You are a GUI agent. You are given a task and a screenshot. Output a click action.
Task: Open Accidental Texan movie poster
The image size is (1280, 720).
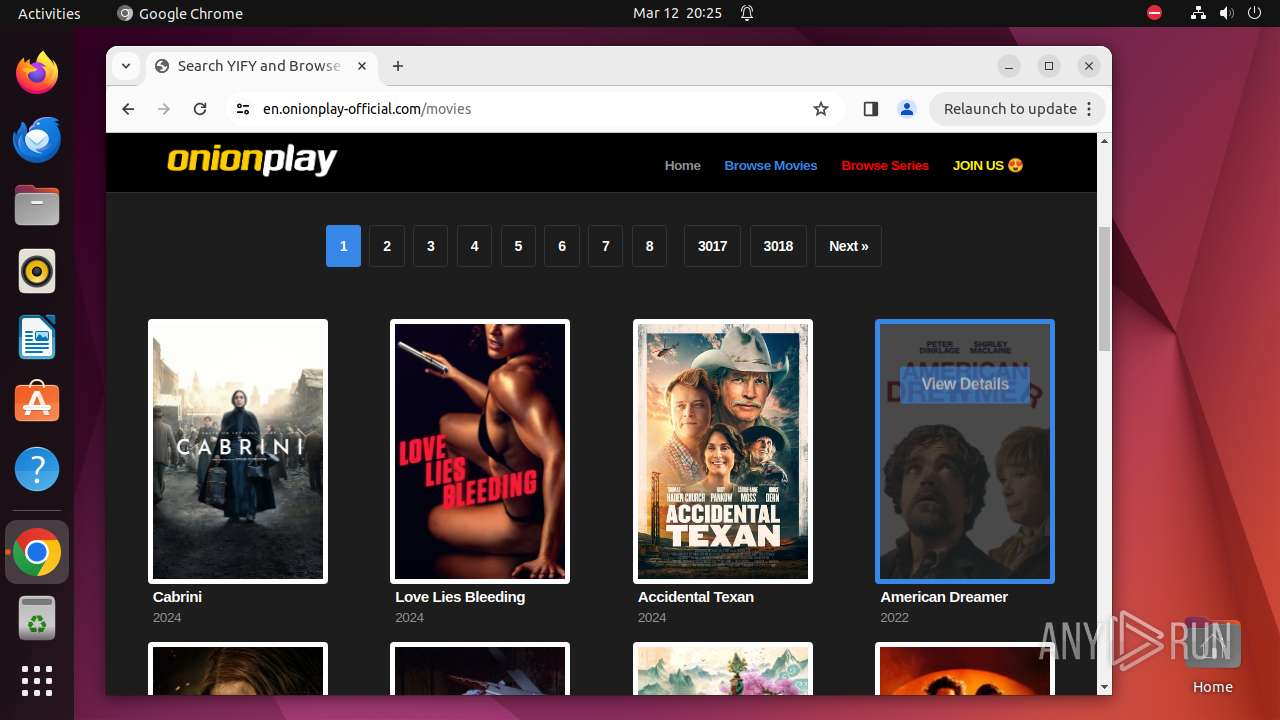click(723, 451)
